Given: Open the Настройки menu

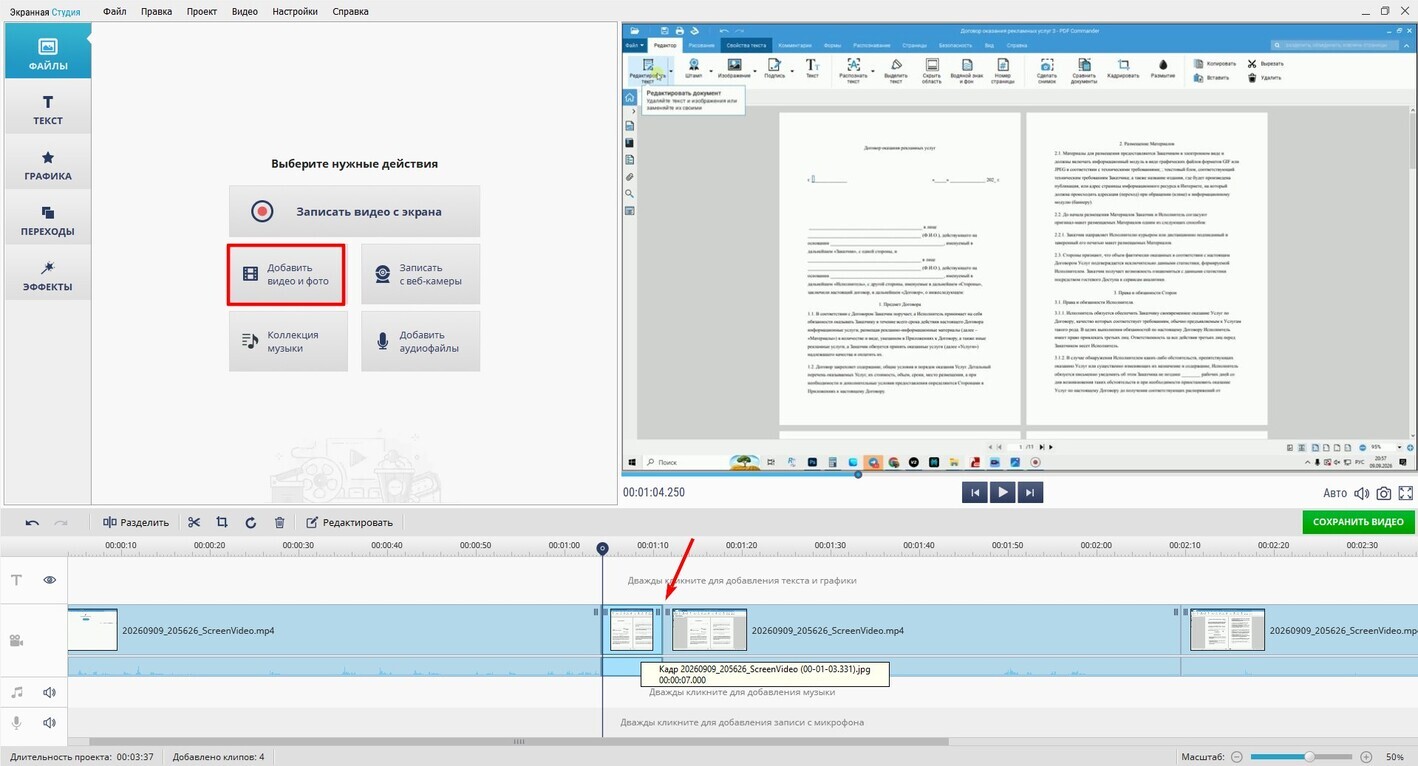Looking at the screenshot, I should (295, 12).
